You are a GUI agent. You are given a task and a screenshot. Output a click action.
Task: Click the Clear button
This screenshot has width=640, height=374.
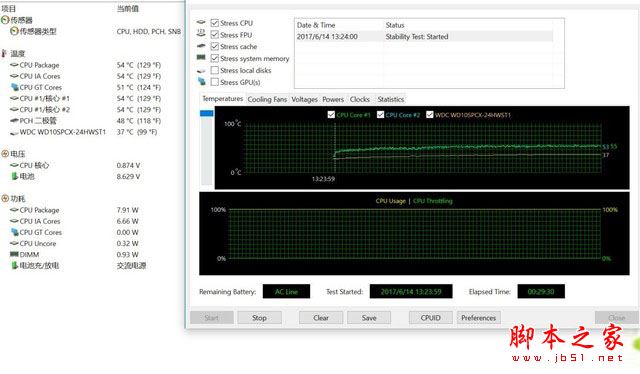(x=321, y=318)
